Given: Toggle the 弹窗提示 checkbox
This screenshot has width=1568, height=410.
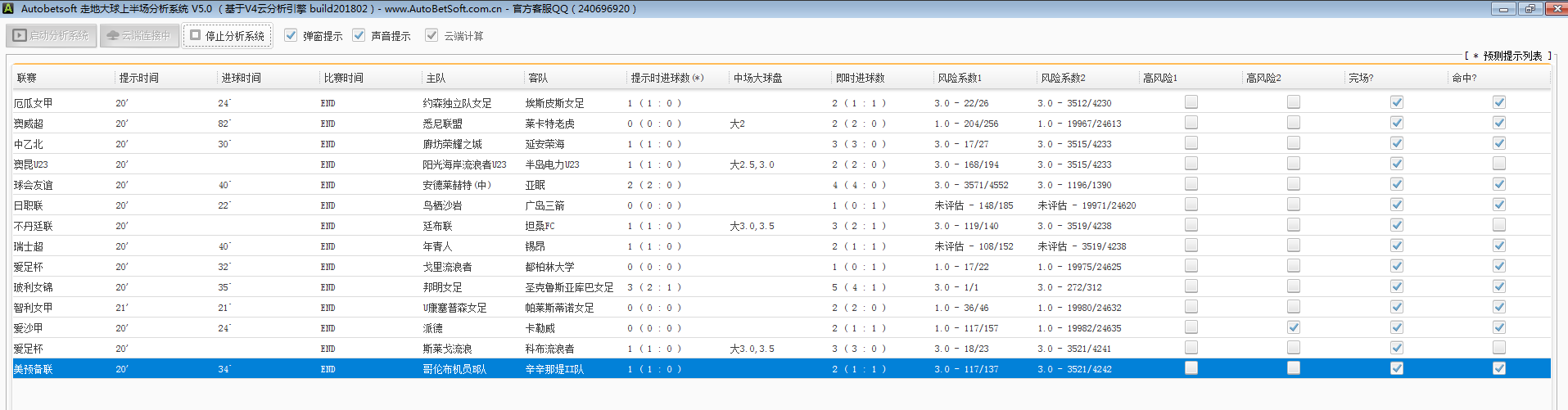Looking at the screenshot, I should point(291,35).
